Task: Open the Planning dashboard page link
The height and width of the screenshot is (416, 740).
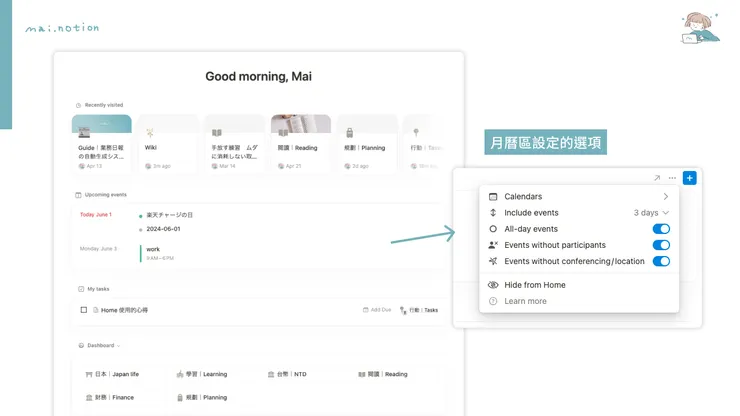Action: [x=202, y=398]
